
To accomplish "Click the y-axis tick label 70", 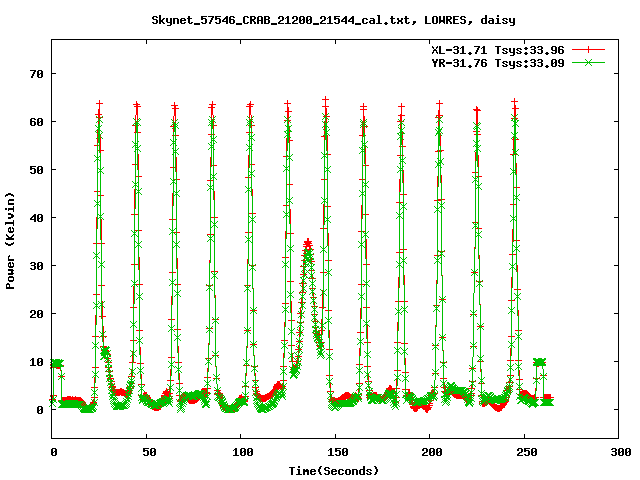I will tap(36, 74).
